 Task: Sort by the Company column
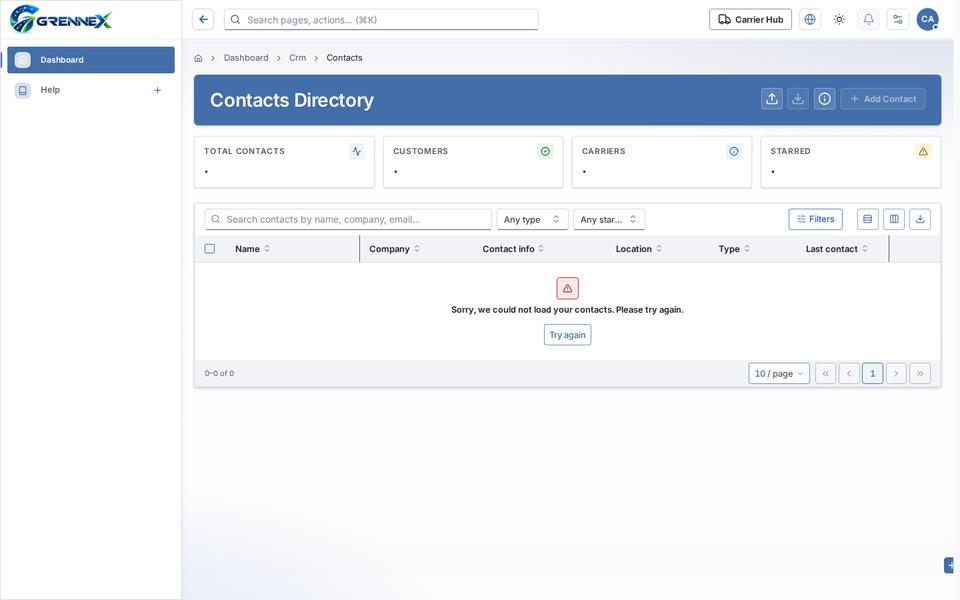tap(394, 249)
